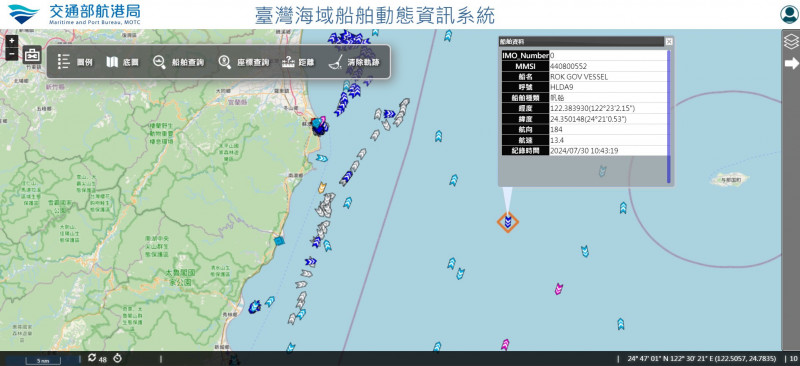
Task: Click 清除軌跡 to clear vessel tracks
Action: (x=354, y=62)
